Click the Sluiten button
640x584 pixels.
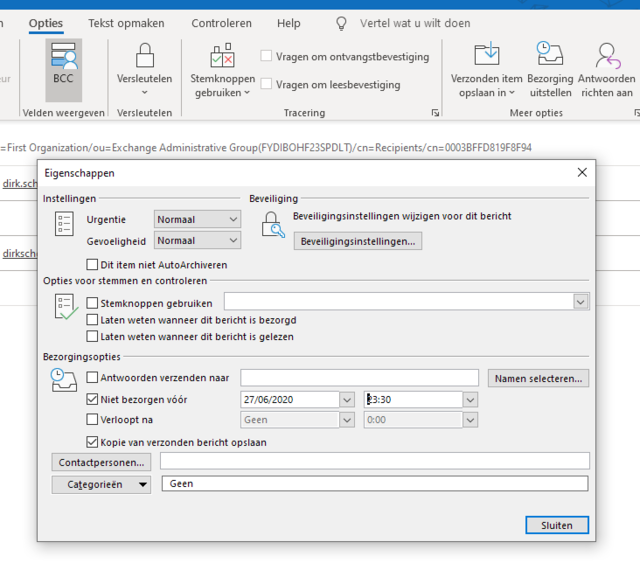557,525
